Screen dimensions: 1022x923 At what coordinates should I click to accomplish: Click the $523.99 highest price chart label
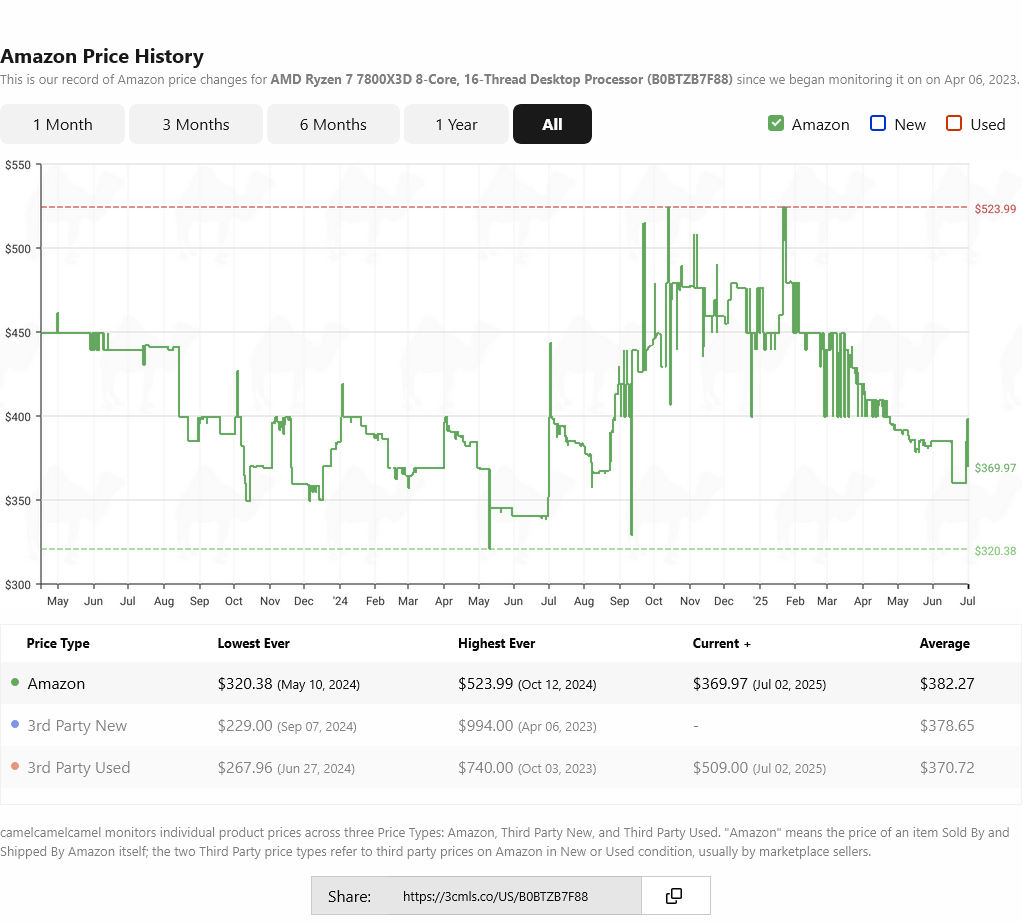[x=995, y=209]
